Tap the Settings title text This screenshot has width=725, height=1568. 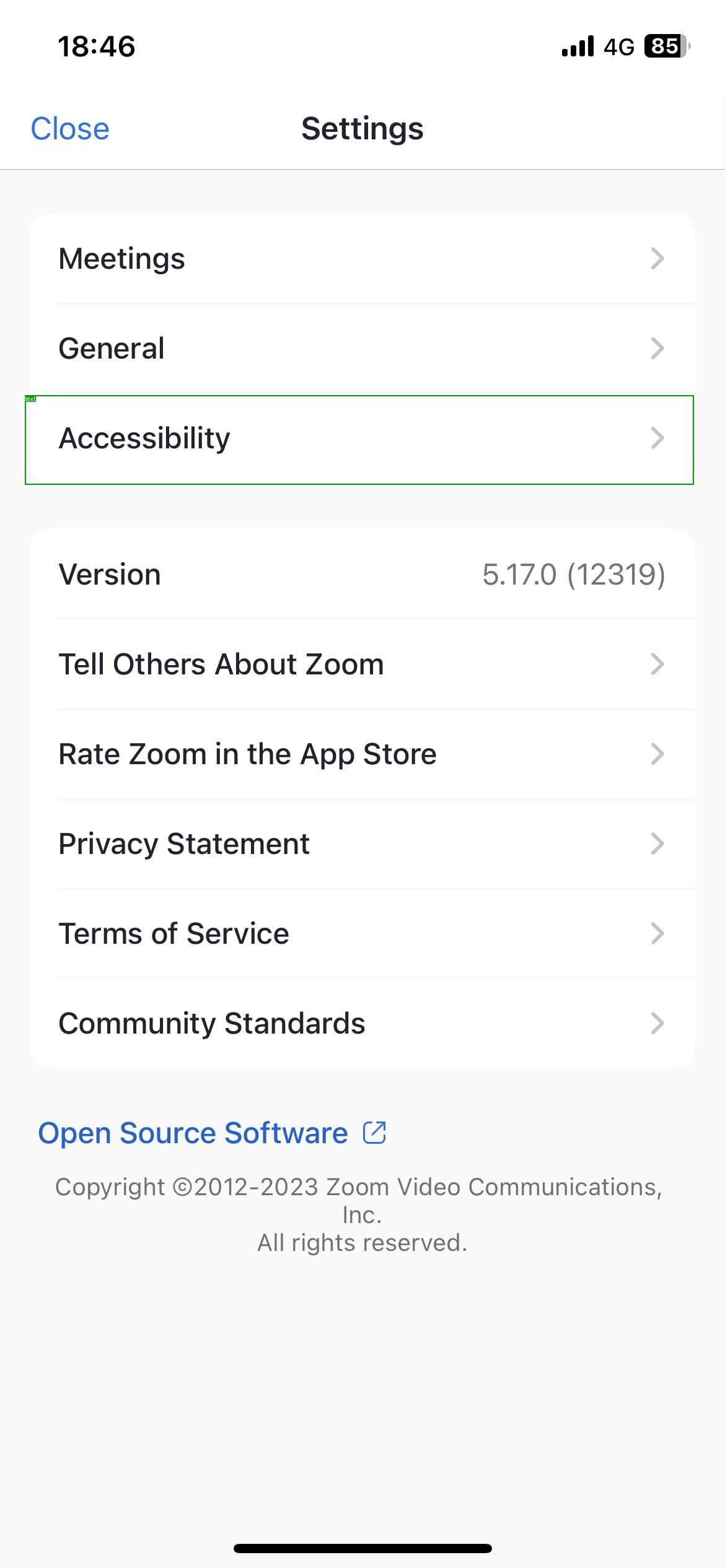[362, 128]
